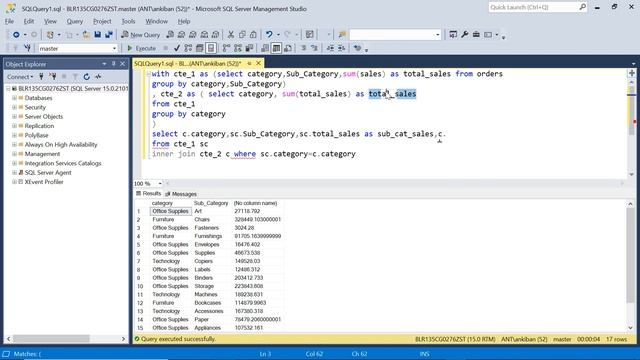The width and height of the screenshot is (640, 360).
Task: Open the master database dropdown
Action: click(114, 48)
